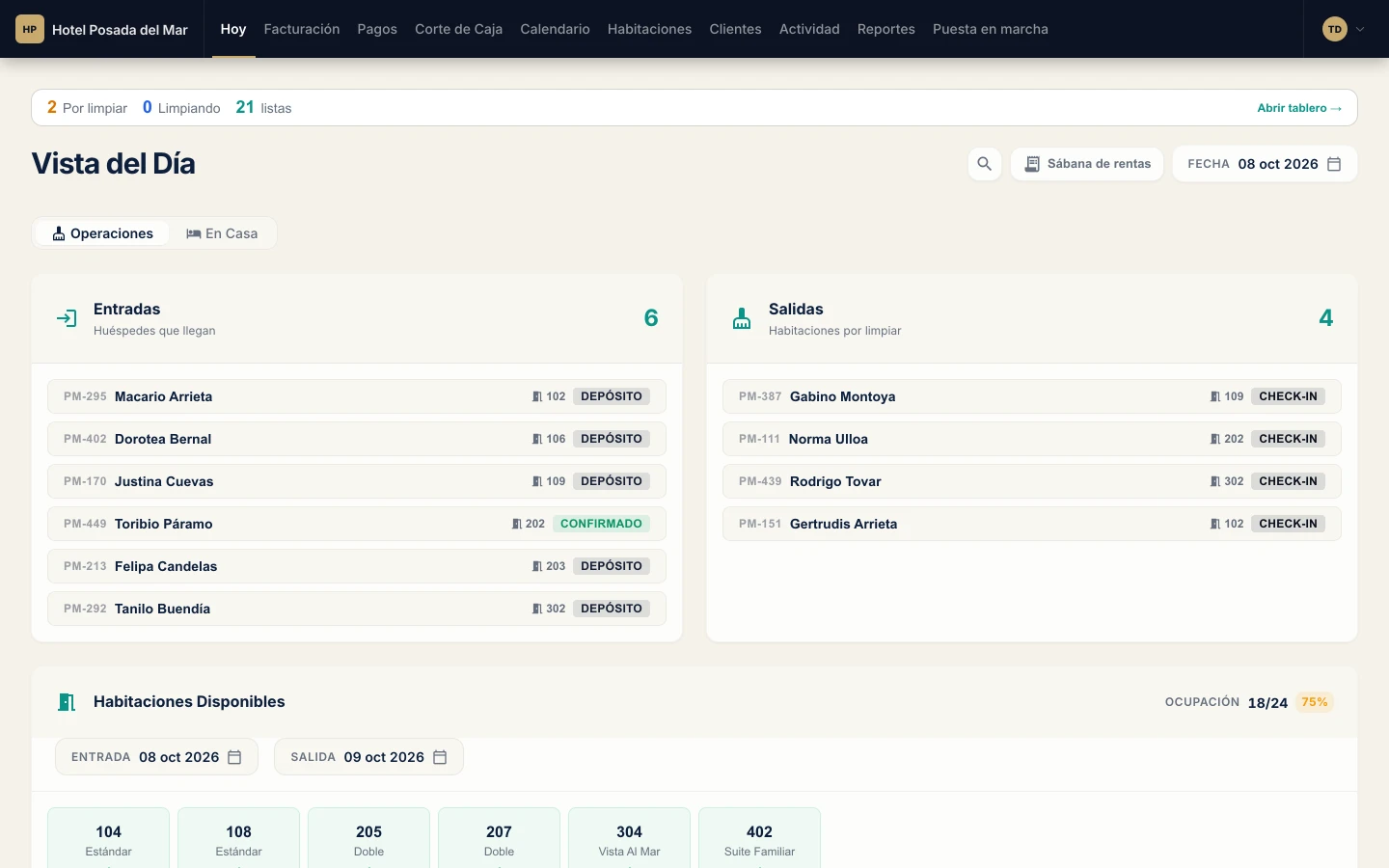
Task: Pick room 304 Vista Al Mar
Action: [x=629, y=838]
